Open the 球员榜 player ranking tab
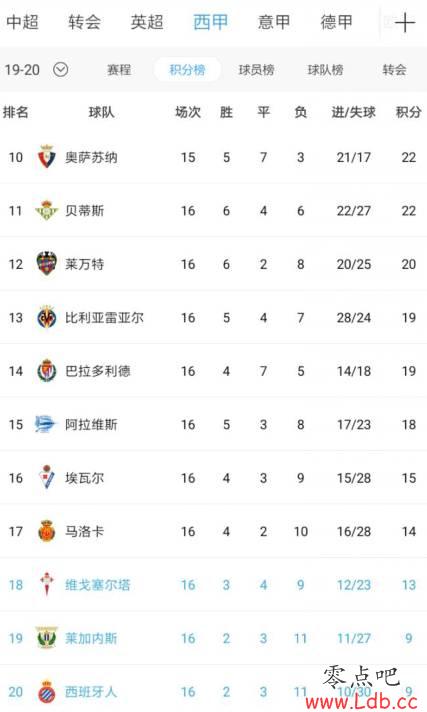 tap(256, 70)
